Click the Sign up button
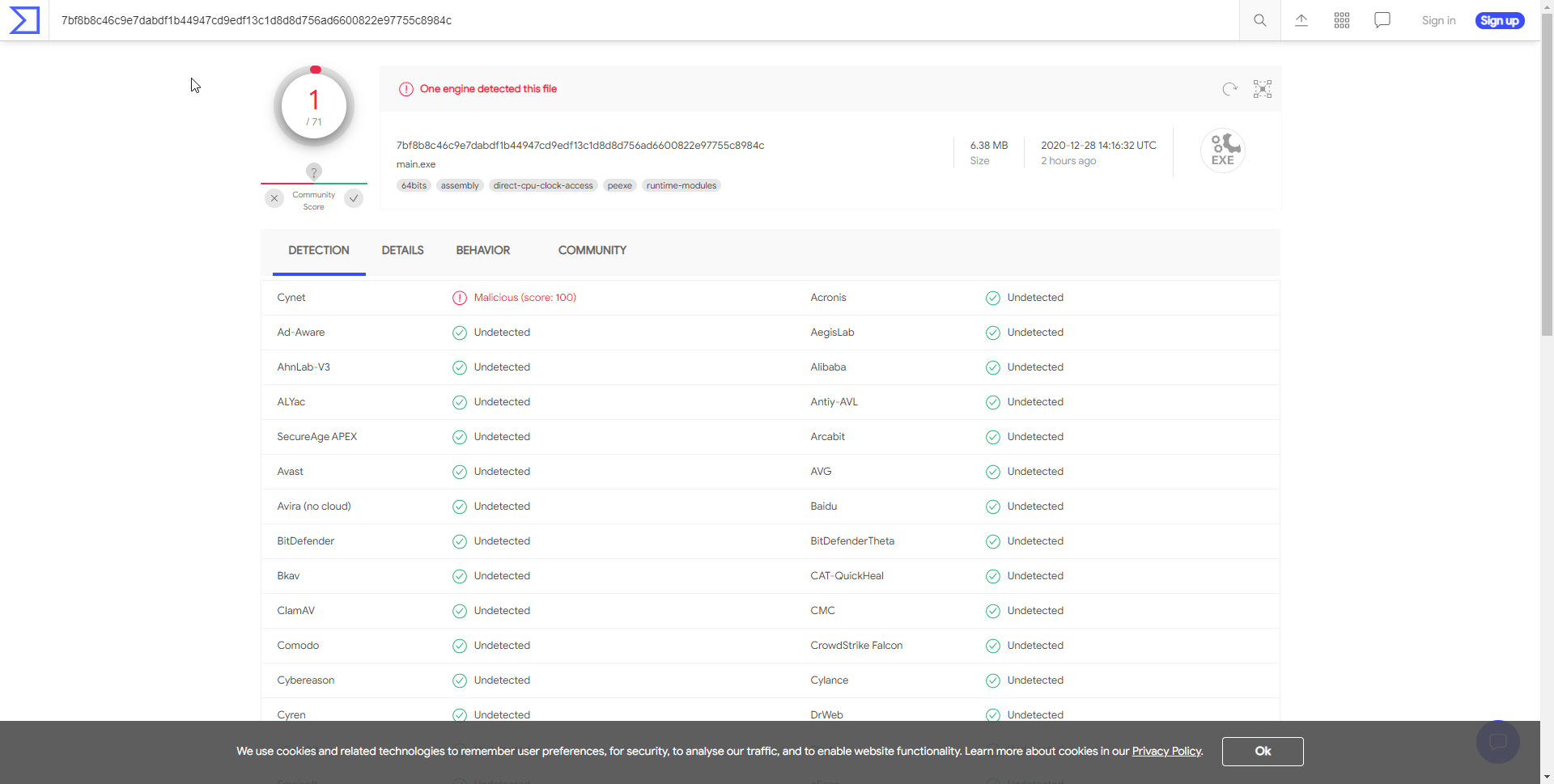This screenshot has width=1554, height=784. click(1499, 21)
